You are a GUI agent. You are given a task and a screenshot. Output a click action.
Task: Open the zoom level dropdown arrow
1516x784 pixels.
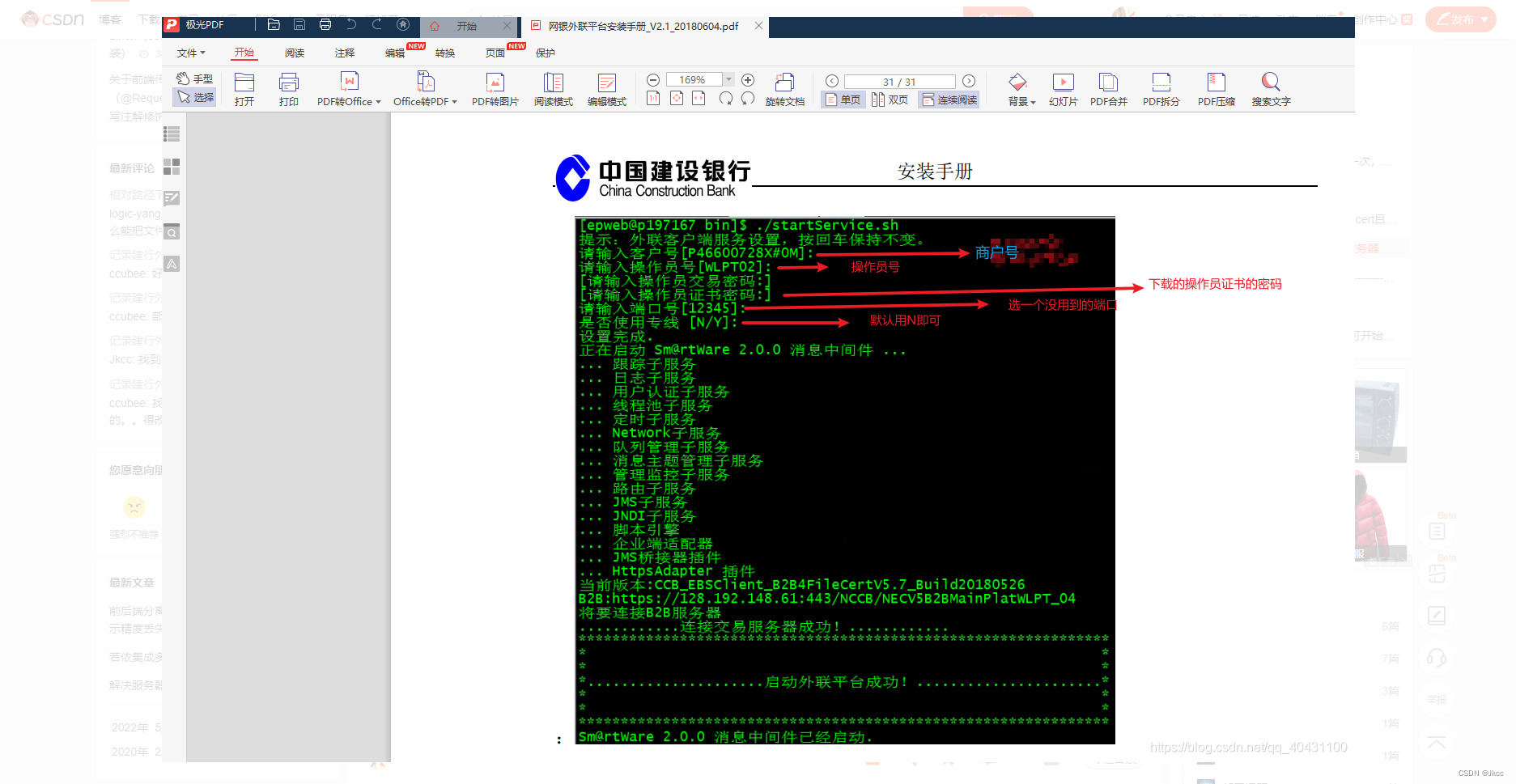pos(728,80)
